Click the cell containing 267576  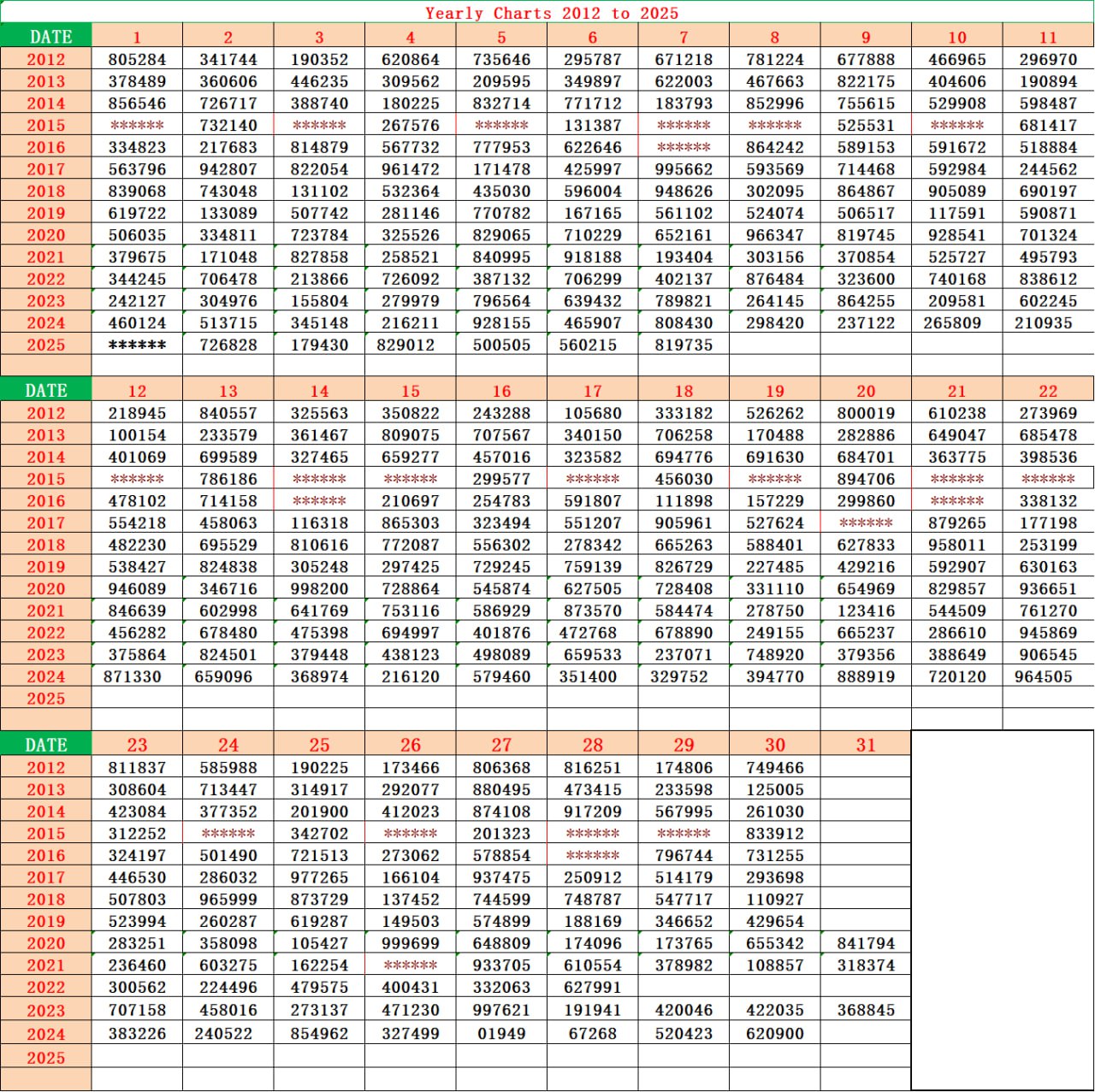(411, 125)
